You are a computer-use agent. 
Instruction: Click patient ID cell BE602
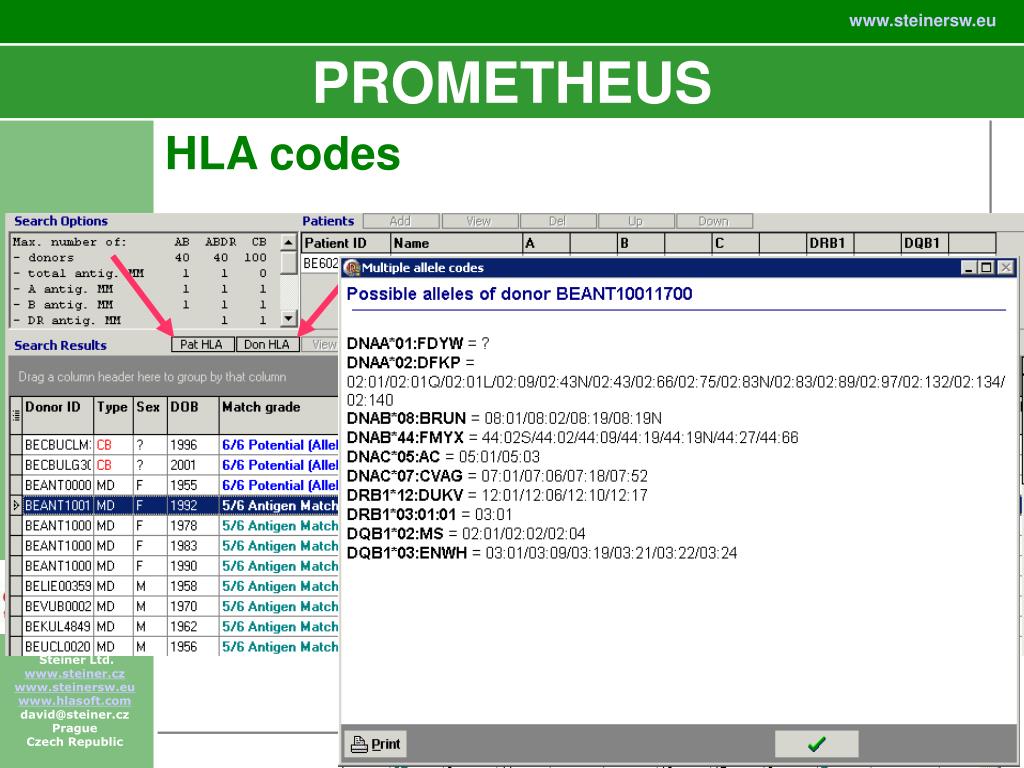point(321,264)
